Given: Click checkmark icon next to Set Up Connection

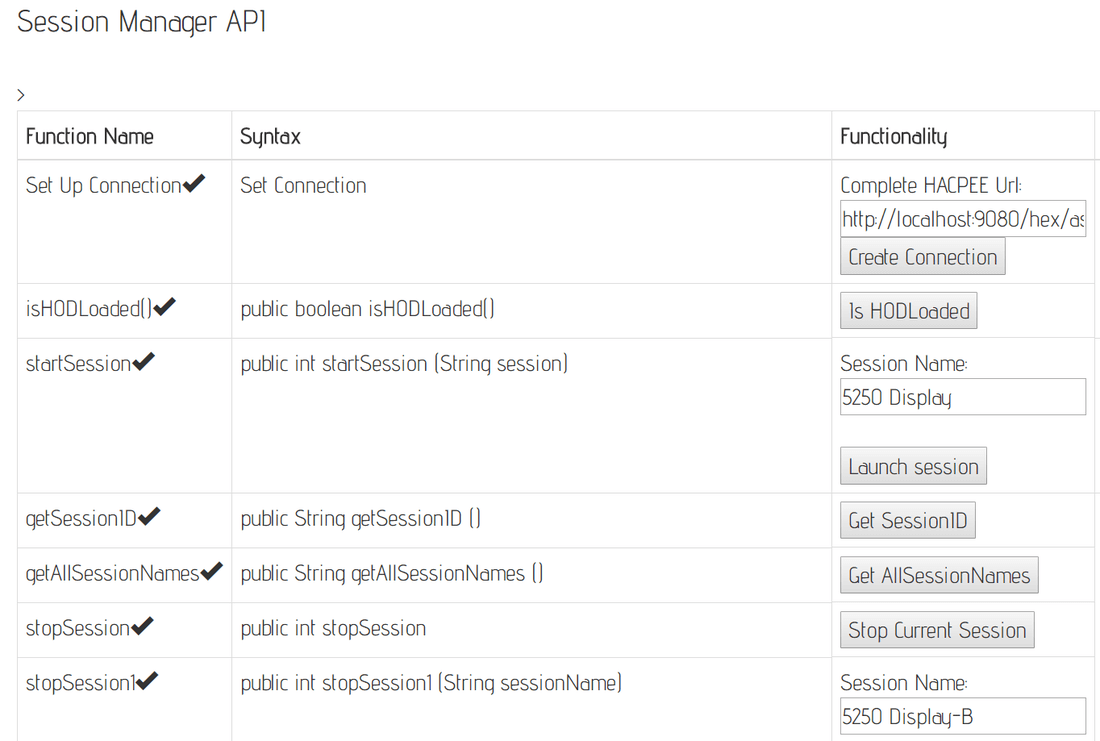Looking at the screenshot, I should (x=194, y=184).
